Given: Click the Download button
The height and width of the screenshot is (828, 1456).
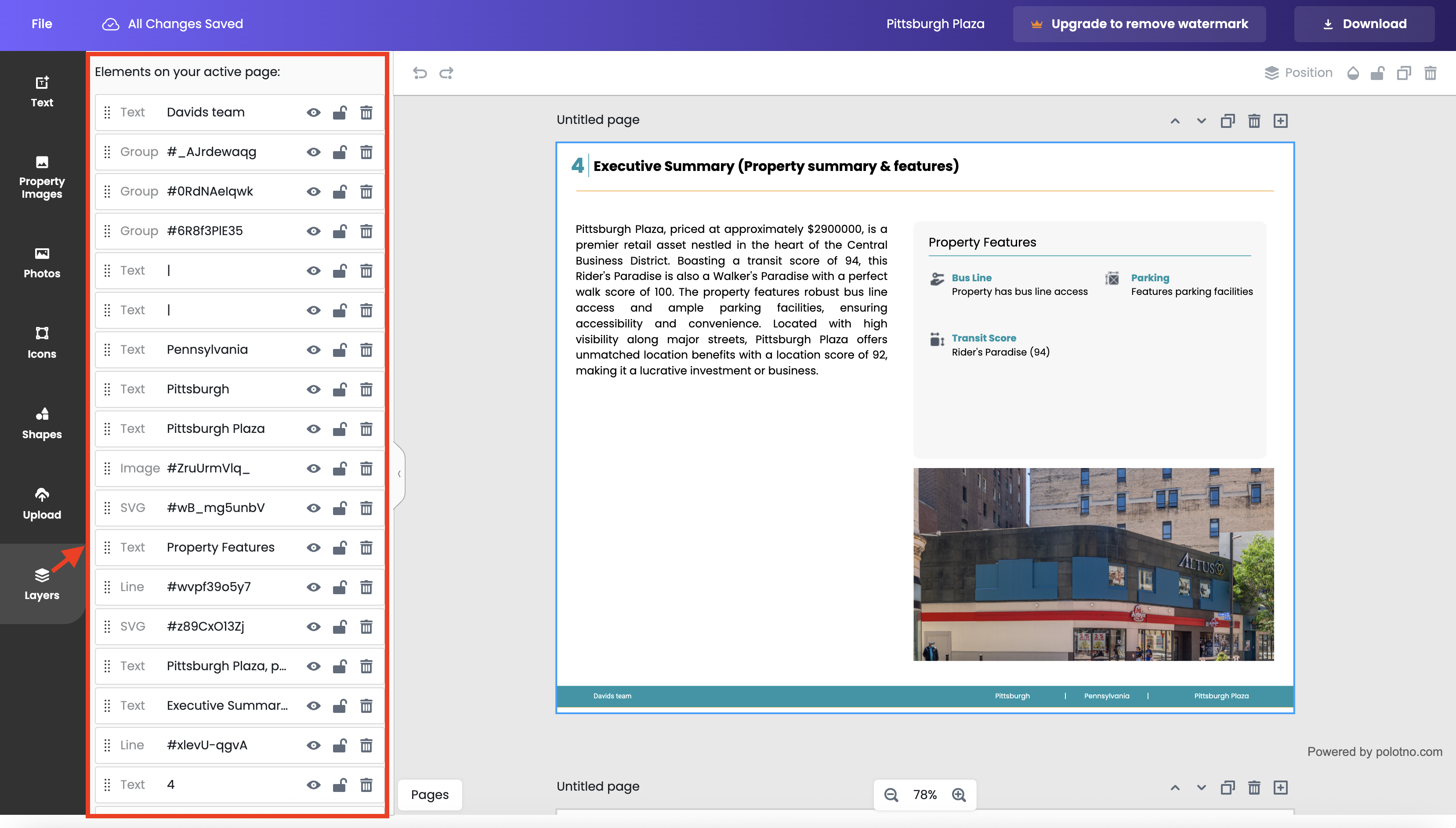Looking at the screenshot, I should pos(1364,24).
